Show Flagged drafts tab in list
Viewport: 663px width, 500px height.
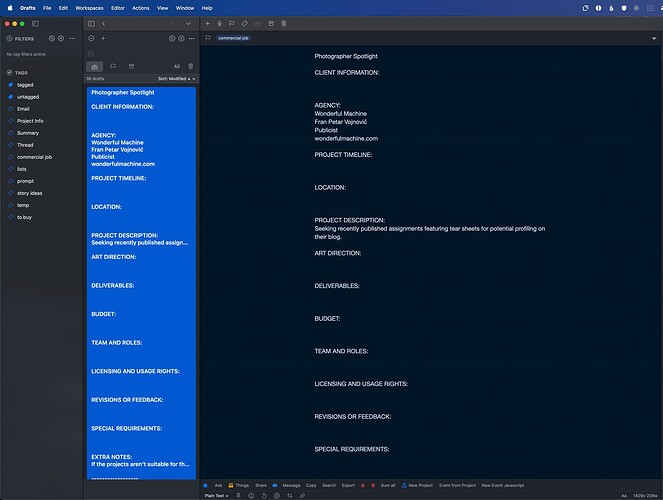pyautogui.click(x=113, y=66)
